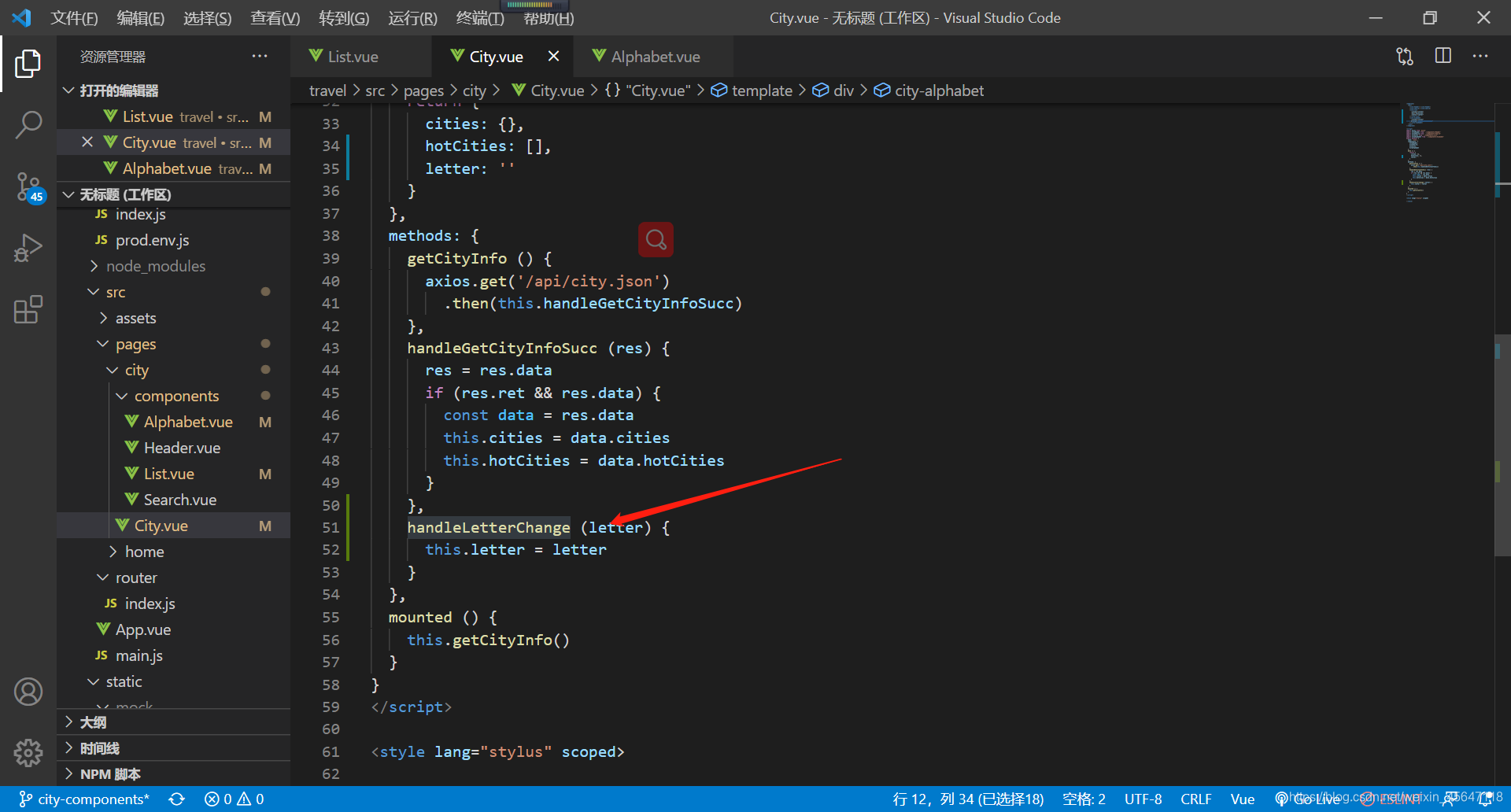Switch to the List.vue tab
1511x812 pixels.
(353, 57)
